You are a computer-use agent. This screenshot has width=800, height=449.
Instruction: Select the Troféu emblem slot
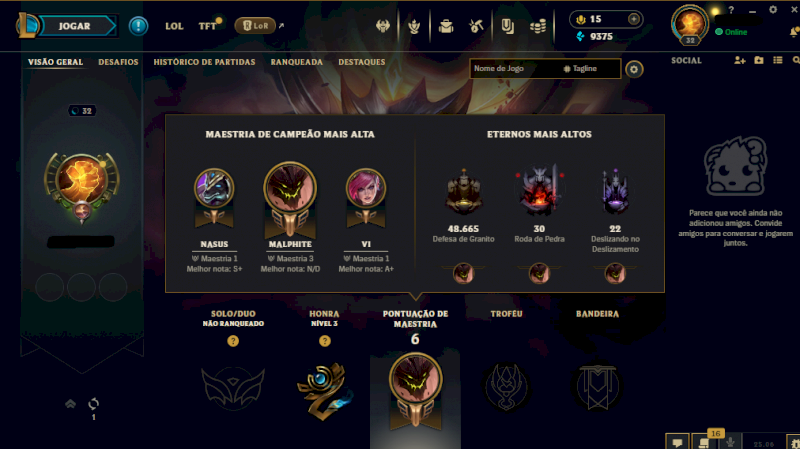pyautogui.click(x=506, y=386)
